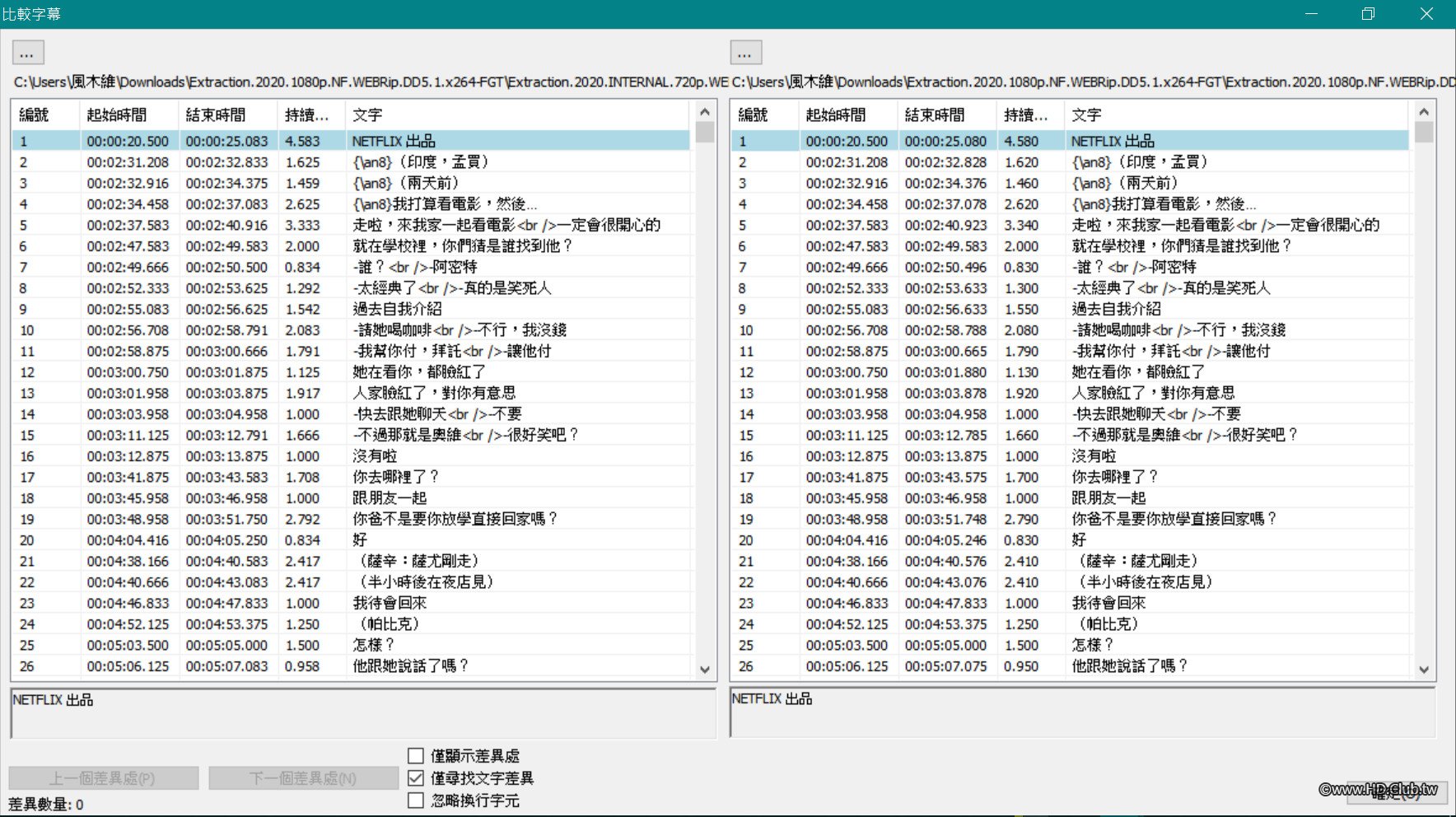
Task: Click the left subtitle file path text
Action: [371, 82]
